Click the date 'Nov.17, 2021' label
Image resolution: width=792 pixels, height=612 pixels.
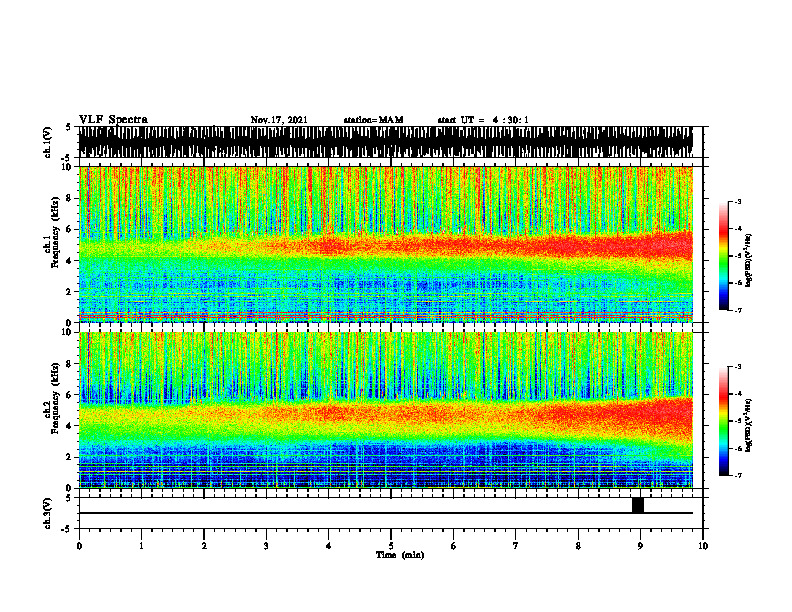(x=279, y=120)
